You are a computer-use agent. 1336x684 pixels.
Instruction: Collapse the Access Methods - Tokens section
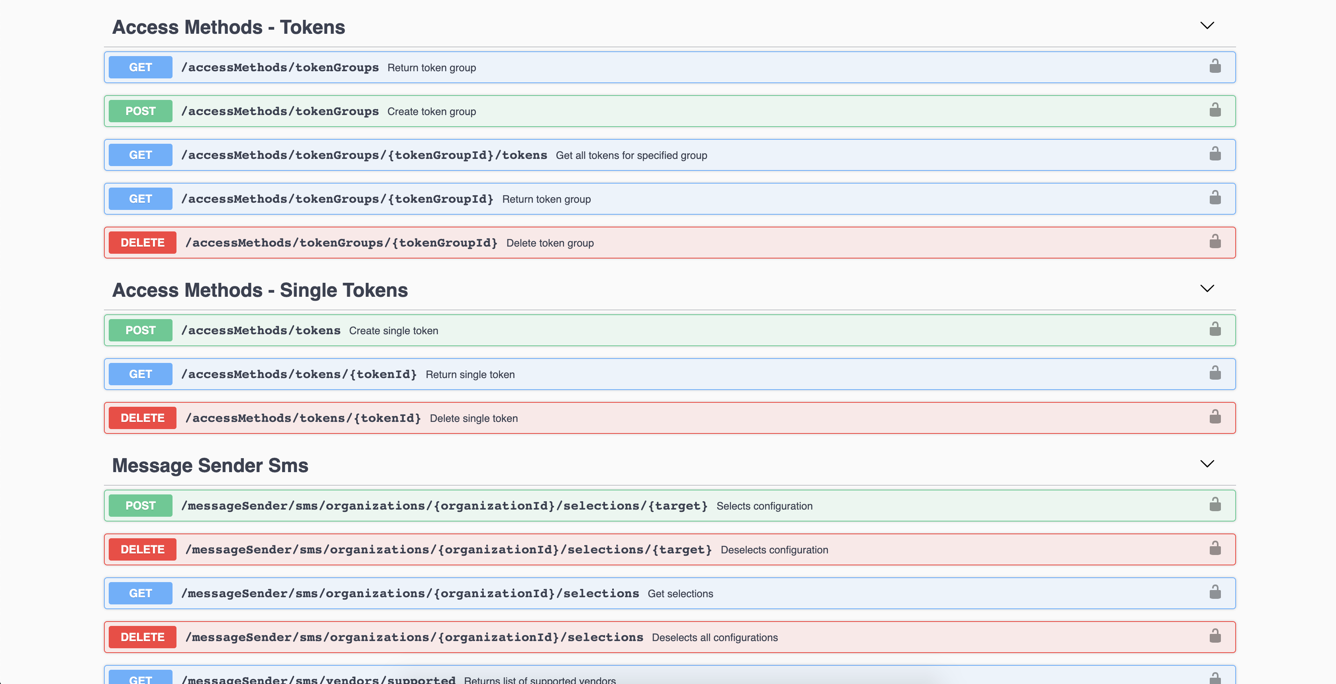[x=1207, y=26]
